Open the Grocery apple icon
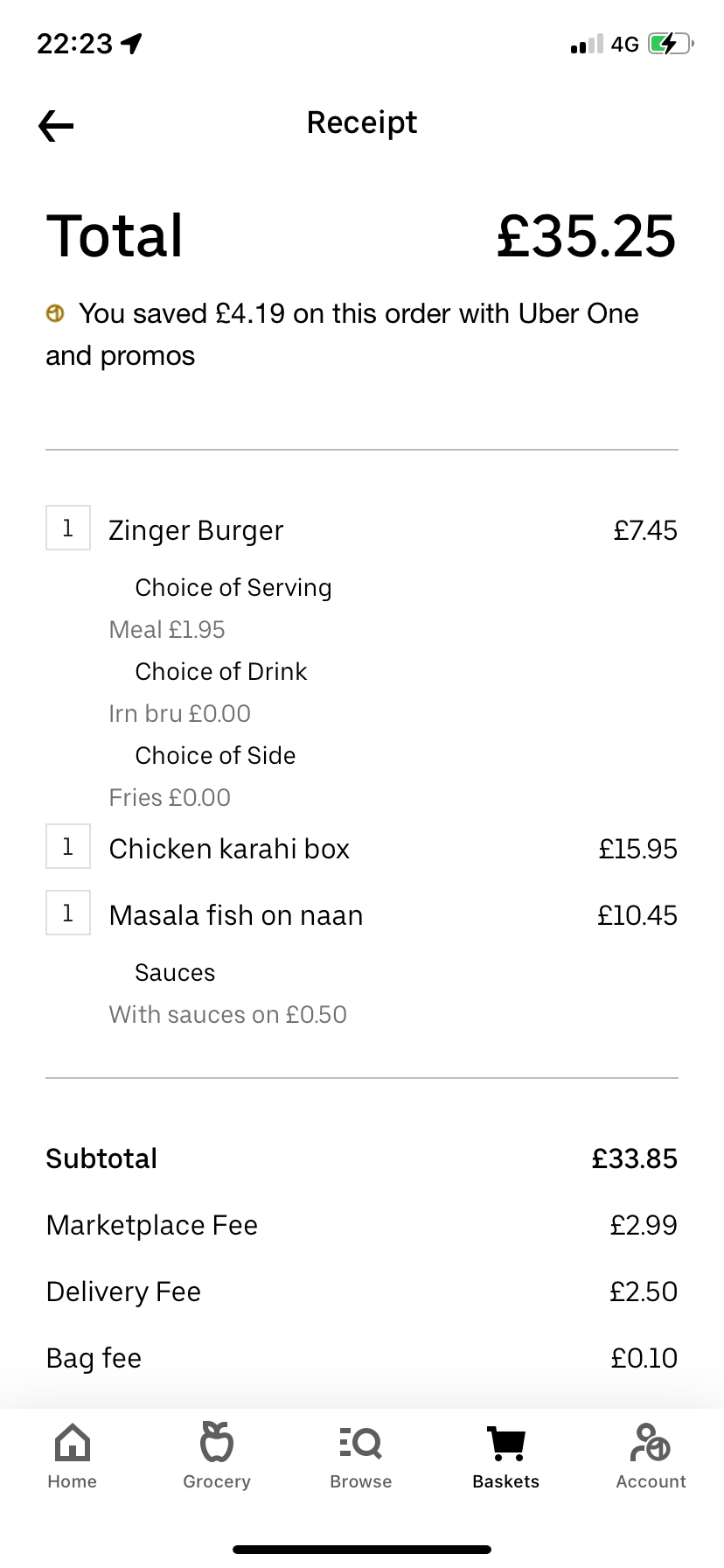The width and height of the screenshot is (724, 1568). pos(217,1442)
